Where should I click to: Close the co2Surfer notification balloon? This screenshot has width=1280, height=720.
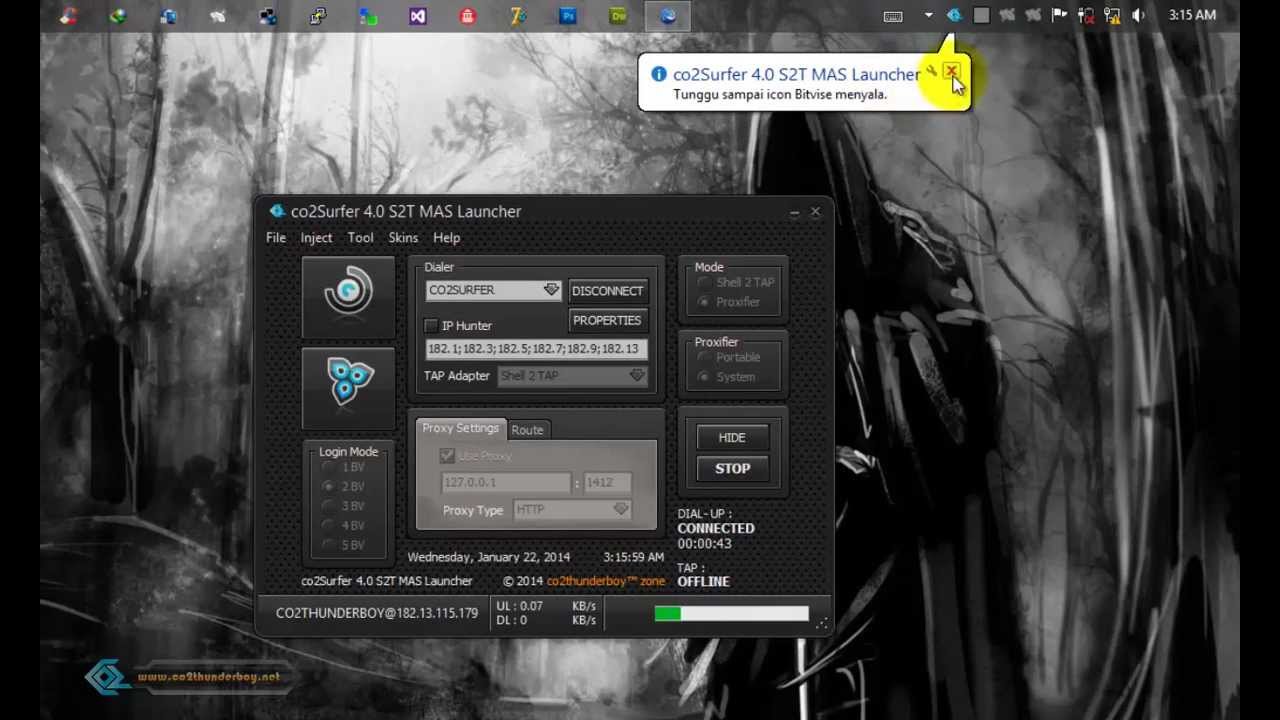pos(951,71)
